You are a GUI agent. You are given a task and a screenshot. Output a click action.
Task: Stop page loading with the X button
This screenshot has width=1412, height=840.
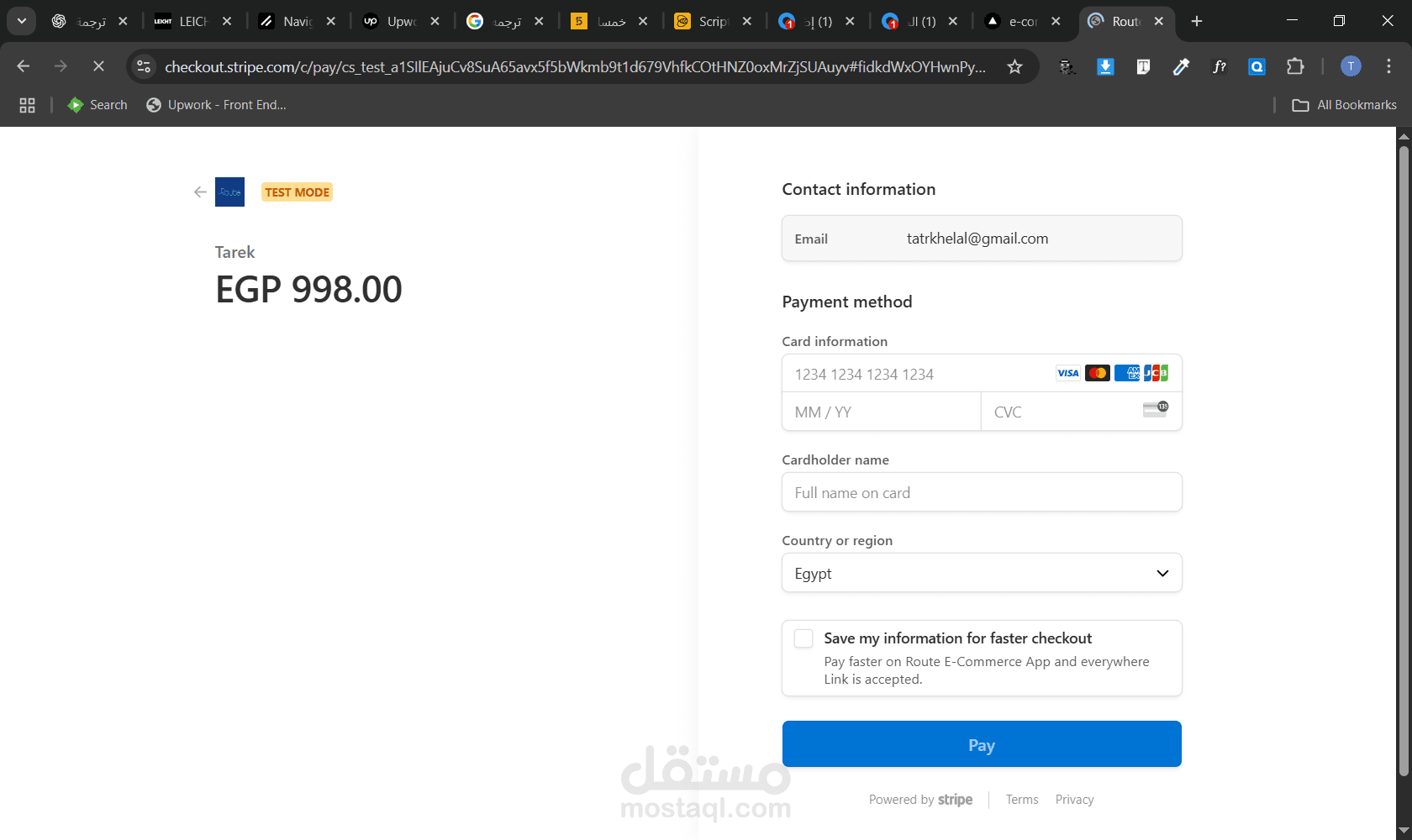tap(98, 66)
